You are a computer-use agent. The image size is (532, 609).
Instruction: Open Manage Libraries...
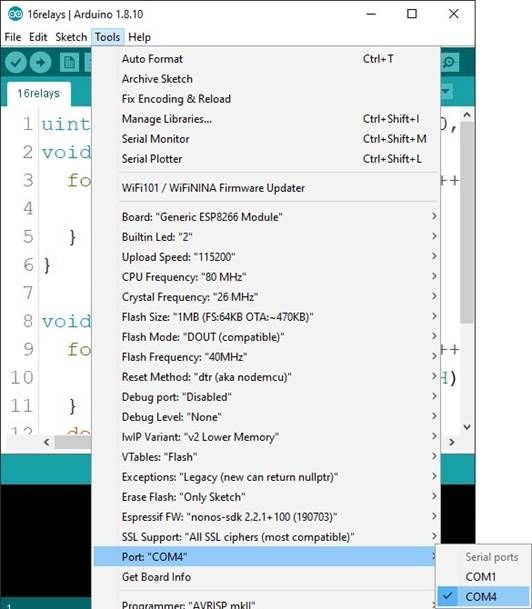click(266, 119)
